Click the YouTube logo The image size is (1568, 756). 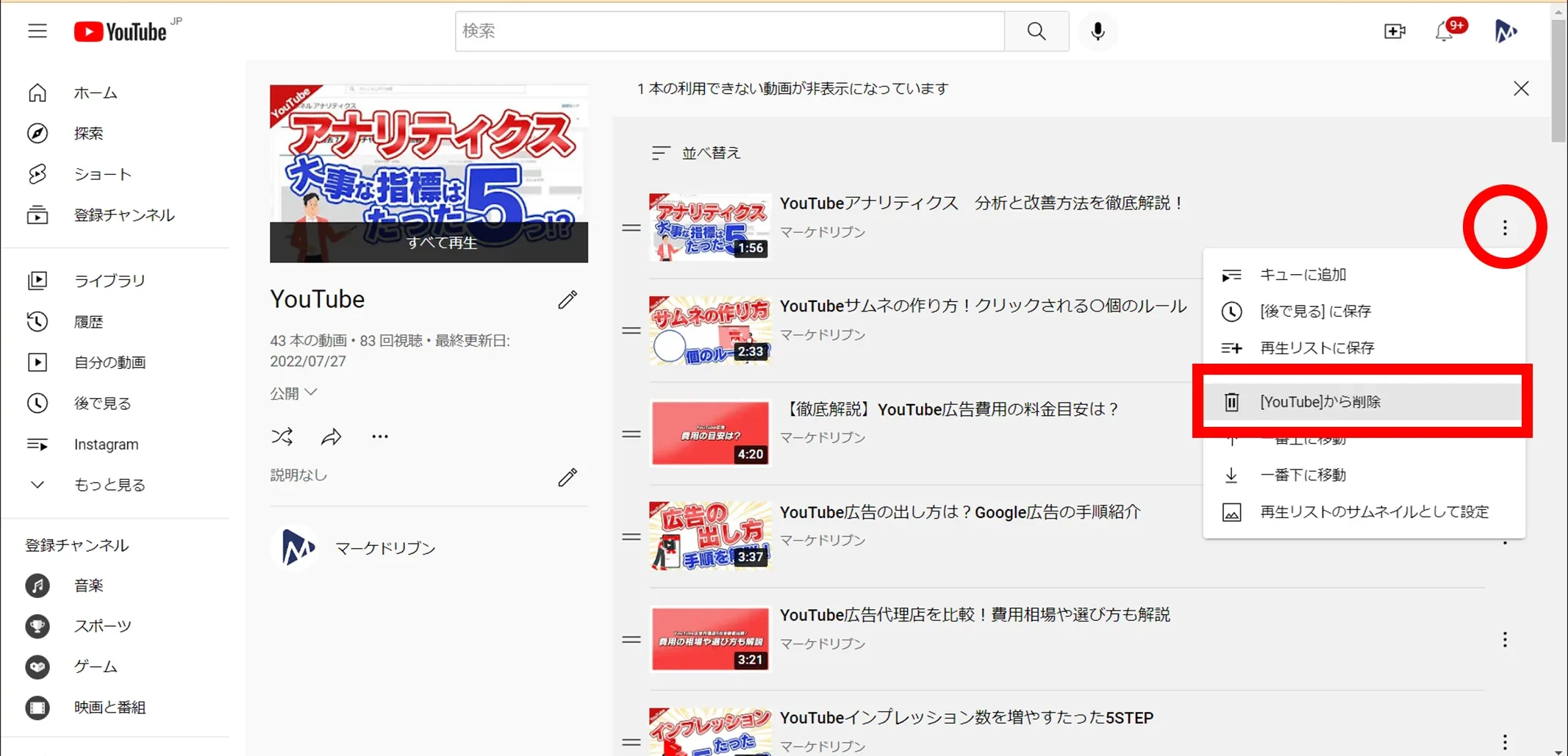(x=121, y=32)
